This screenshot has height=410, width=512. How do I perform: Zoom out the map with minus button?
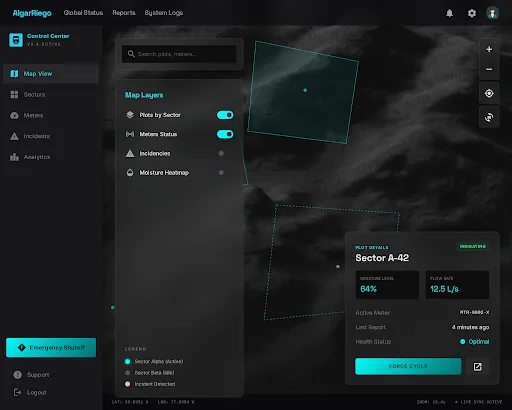pos(489,69)
